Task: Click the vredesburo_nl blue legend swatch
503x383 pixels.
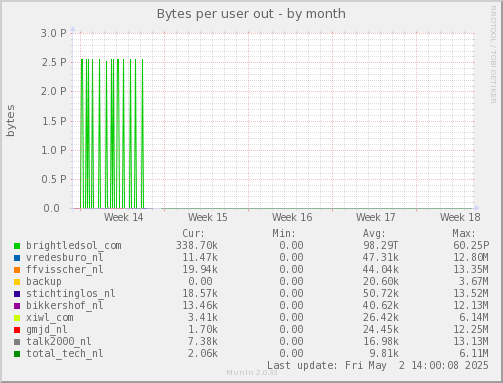Action: [x=17, y=258]
